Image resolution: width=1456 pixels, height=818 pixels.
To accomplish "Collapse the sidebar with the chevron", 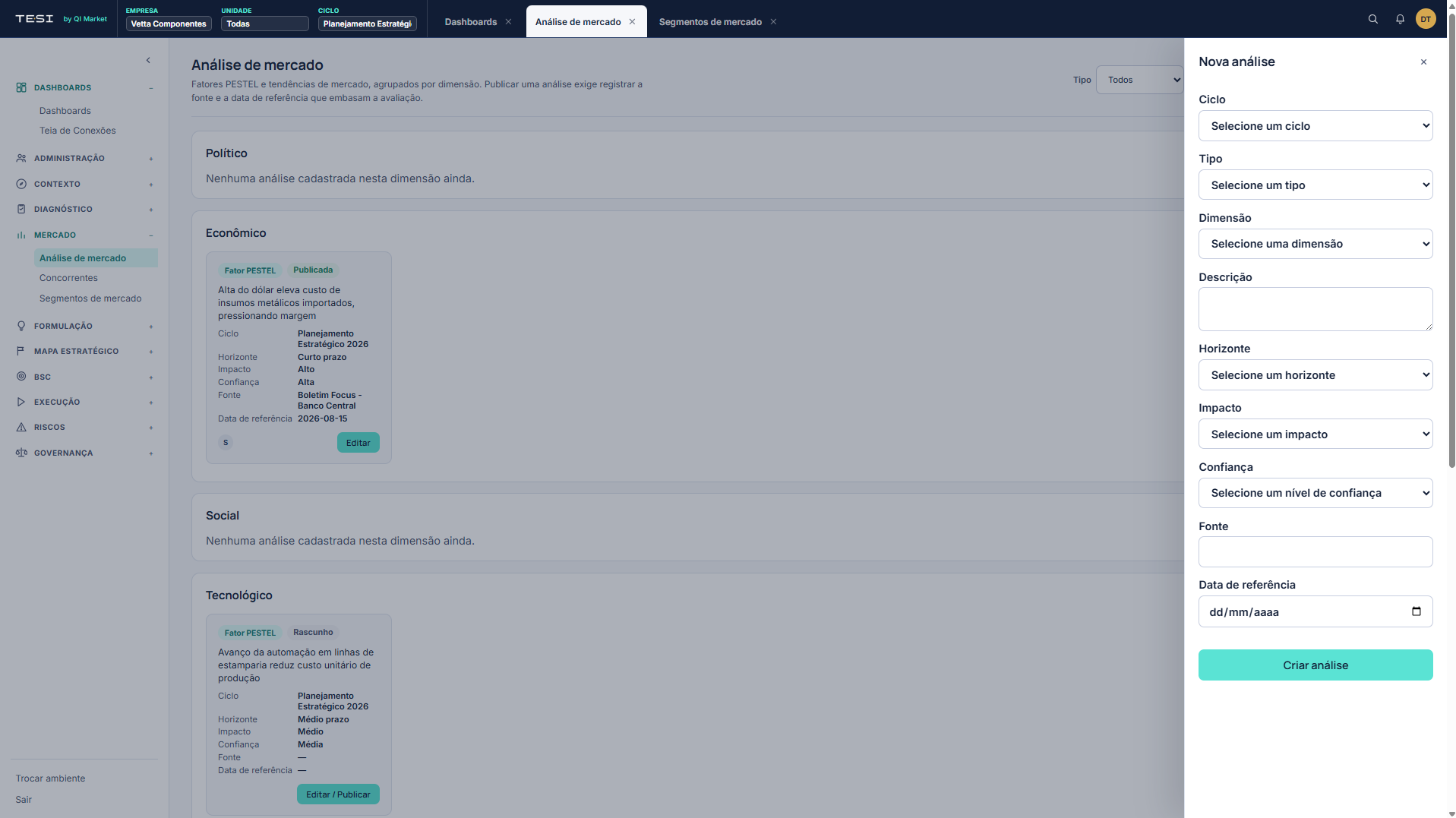I will pos(148,60).
